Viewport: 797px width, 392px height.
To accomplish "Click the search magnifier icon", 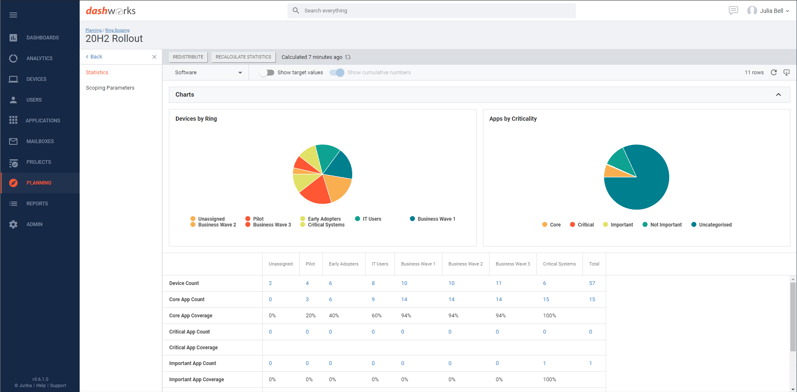I will 296,11.
